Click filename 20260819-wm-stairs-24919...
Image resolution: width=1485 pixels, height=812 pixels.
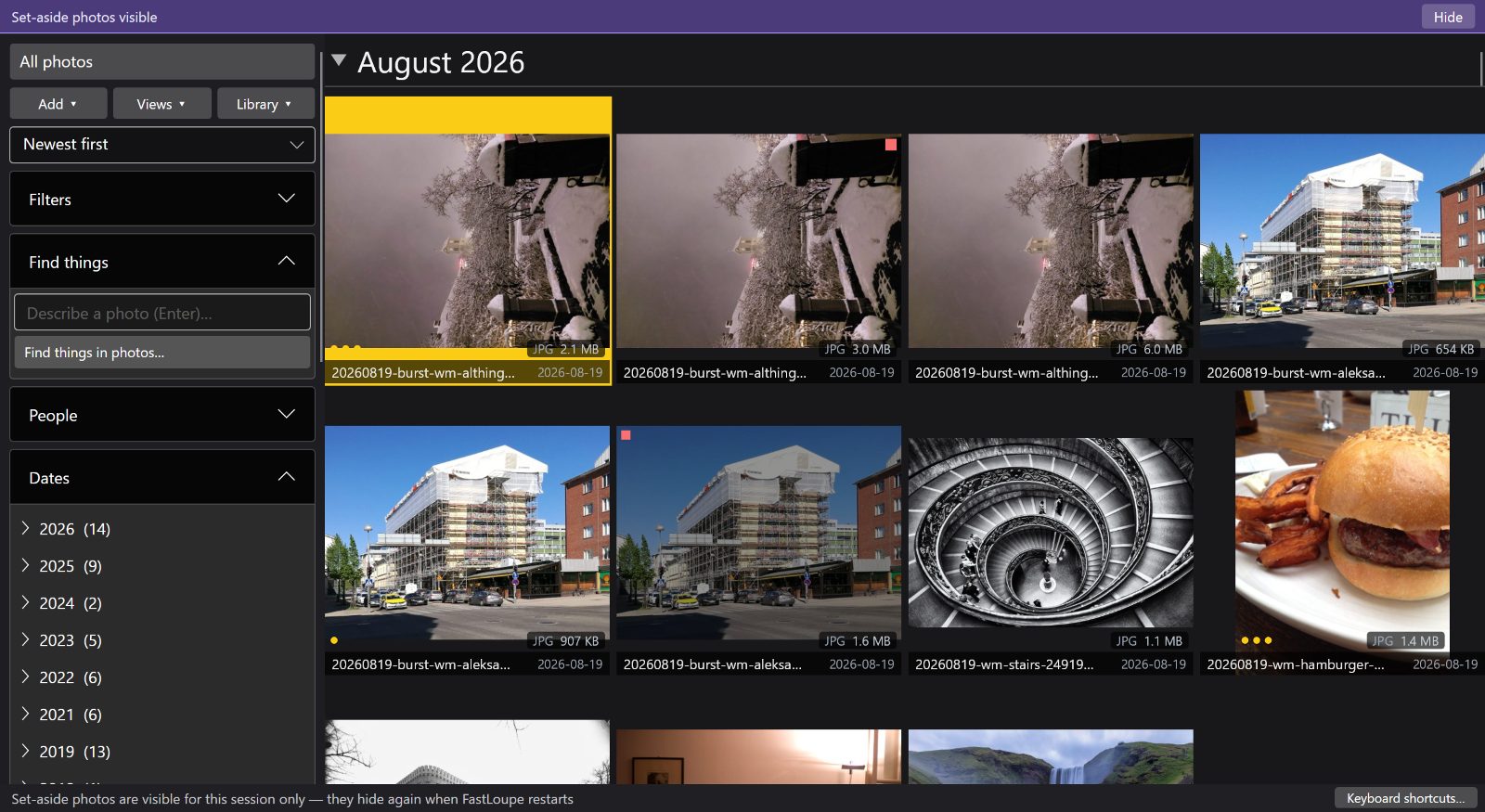coord(1004,664)
